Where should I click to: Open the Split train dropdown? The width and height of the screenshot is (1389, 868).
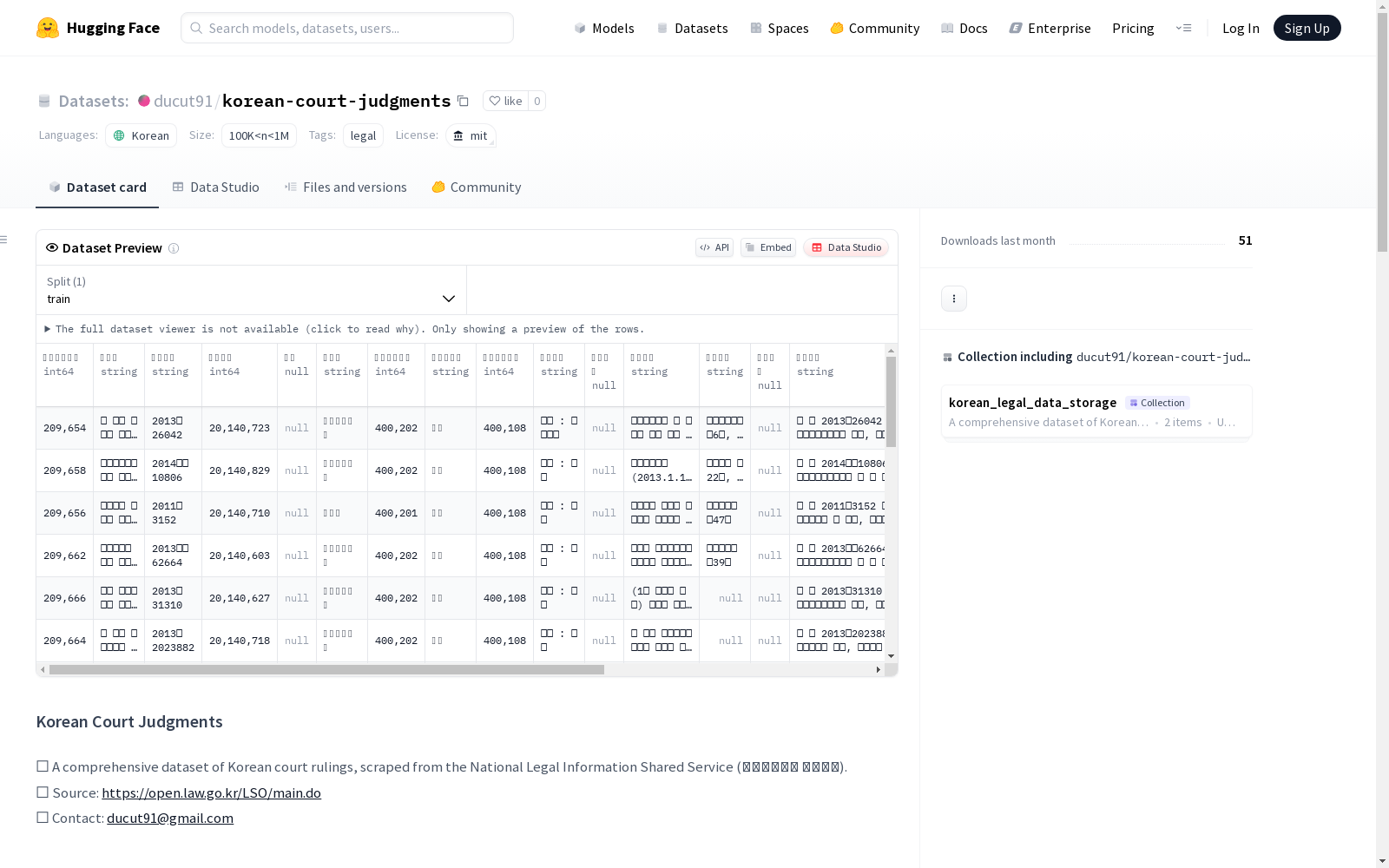click(252, 290)
